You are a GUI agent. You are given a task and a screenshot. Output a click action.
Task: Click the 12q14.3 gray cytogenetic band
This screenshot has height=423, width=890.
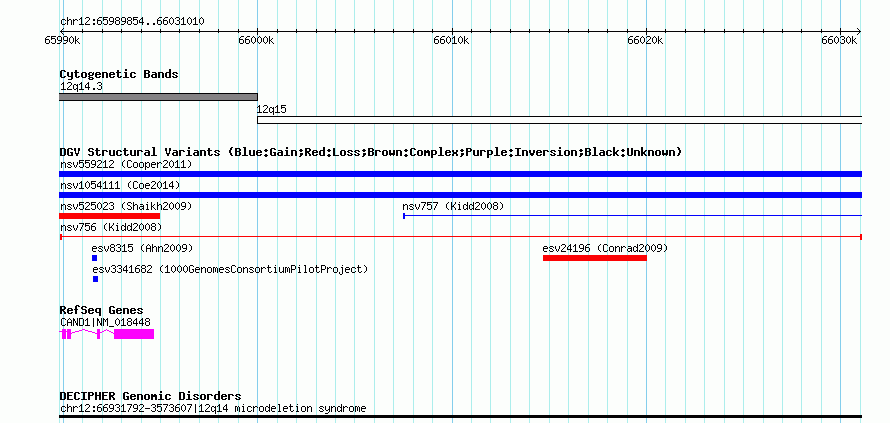tap(158, 97)
